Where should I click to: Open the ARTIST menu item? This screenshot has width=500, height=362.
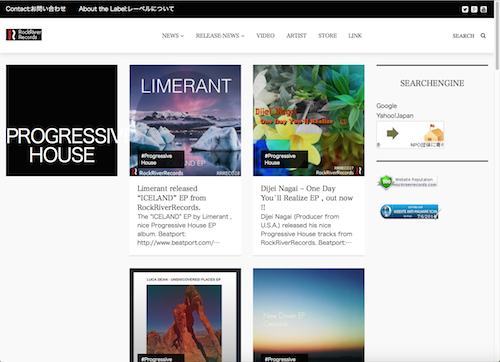(296, 36)
